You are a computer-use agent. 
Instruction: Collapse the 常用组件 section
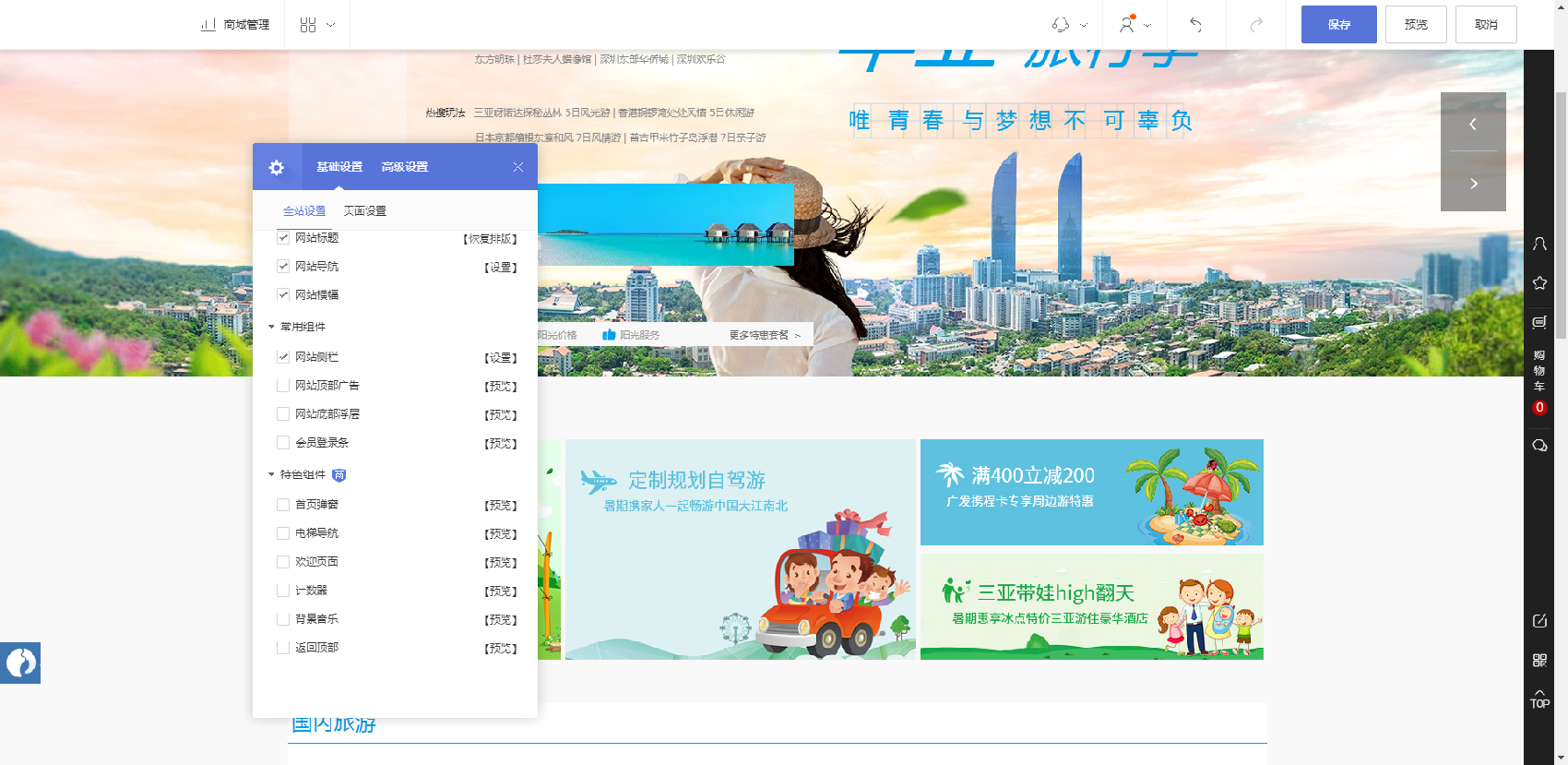pos(272,327)
